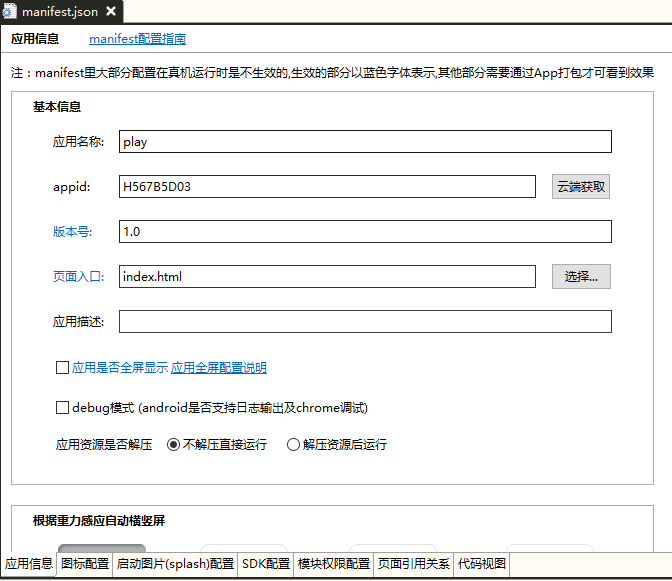The width and height of the screenshot is (672, 581).
Task: Open the 模块权限配置 tab
Action: coord(334,563)
